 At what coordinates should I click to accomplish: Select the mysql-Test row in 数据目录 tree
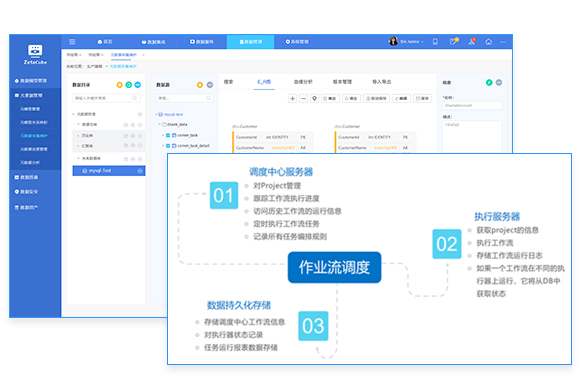pyautogui.click(x=109, y=171)
